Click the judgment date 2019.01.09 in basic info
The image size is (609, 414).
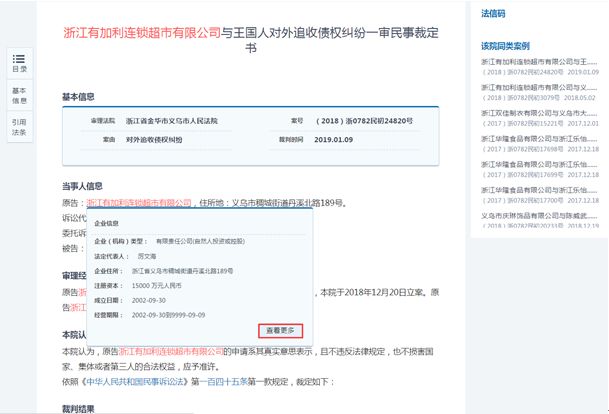334,139
